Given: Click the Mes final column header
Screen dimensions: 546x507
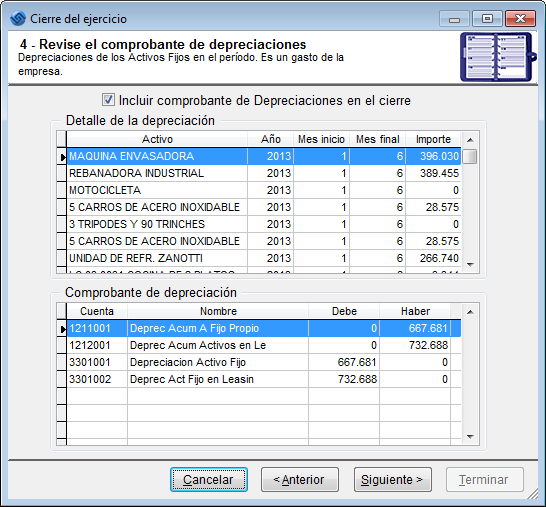Looking at the screenshot, I should [x=378, y=139].
